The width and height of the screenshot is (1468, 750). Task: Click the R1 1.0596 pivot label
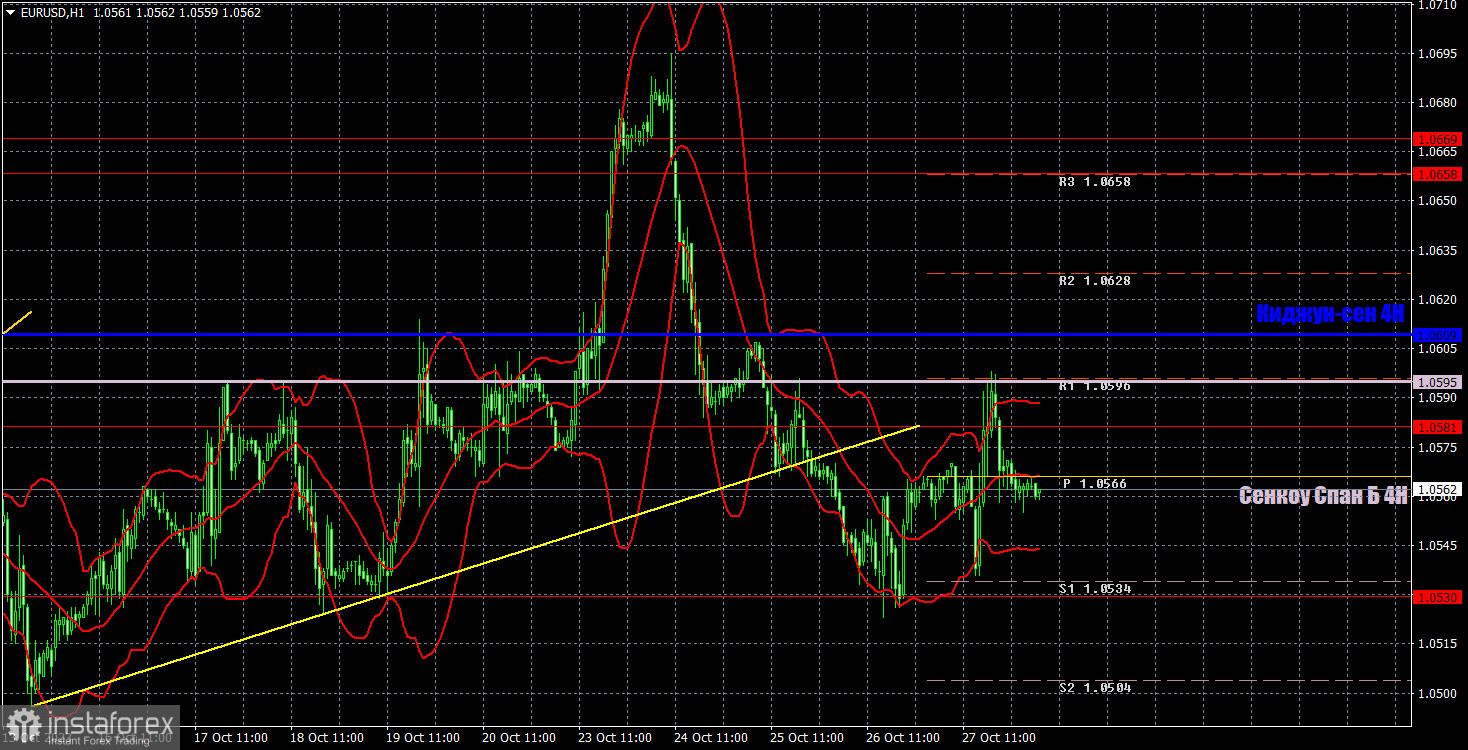[x=1095, y=385]
